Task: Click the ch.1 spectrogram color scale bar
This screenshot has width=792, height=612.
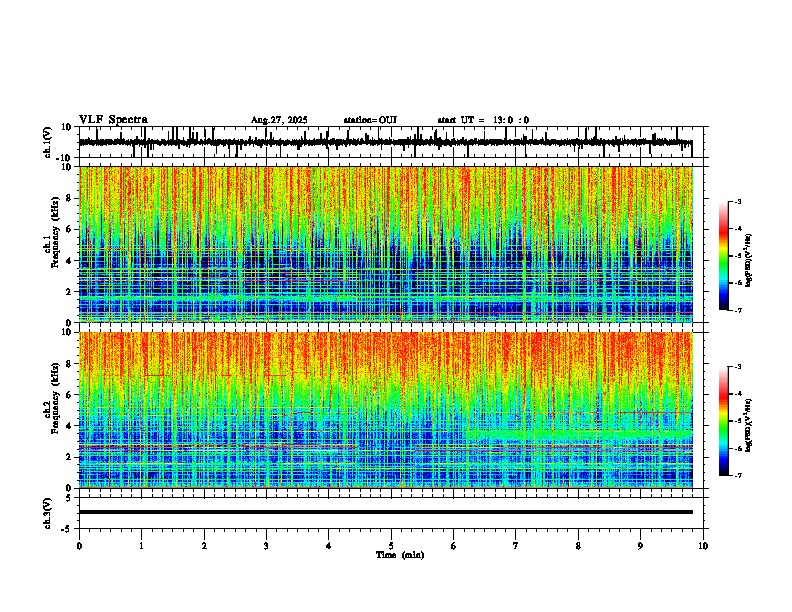Action: pos(724,256)
